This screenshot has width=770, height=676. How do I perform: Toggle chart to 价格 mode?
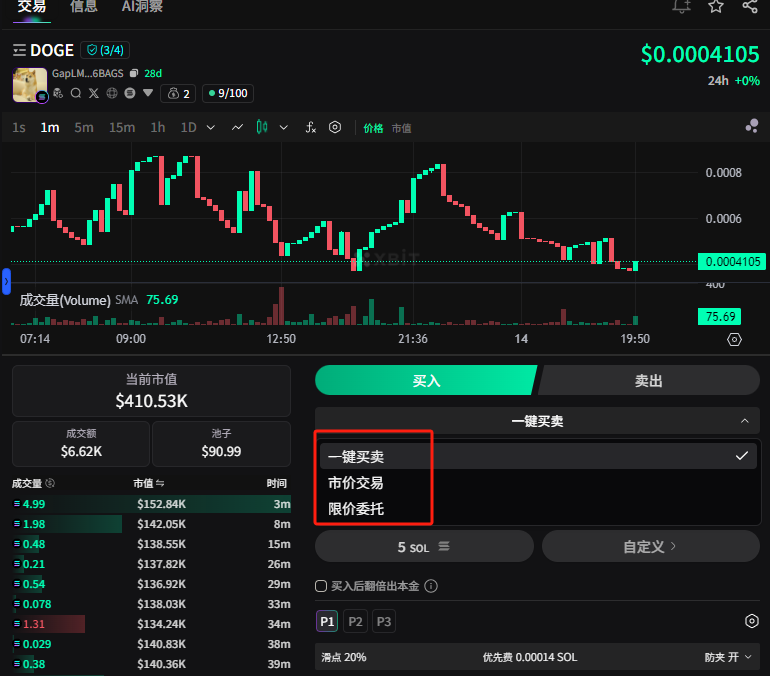[373, 128]
